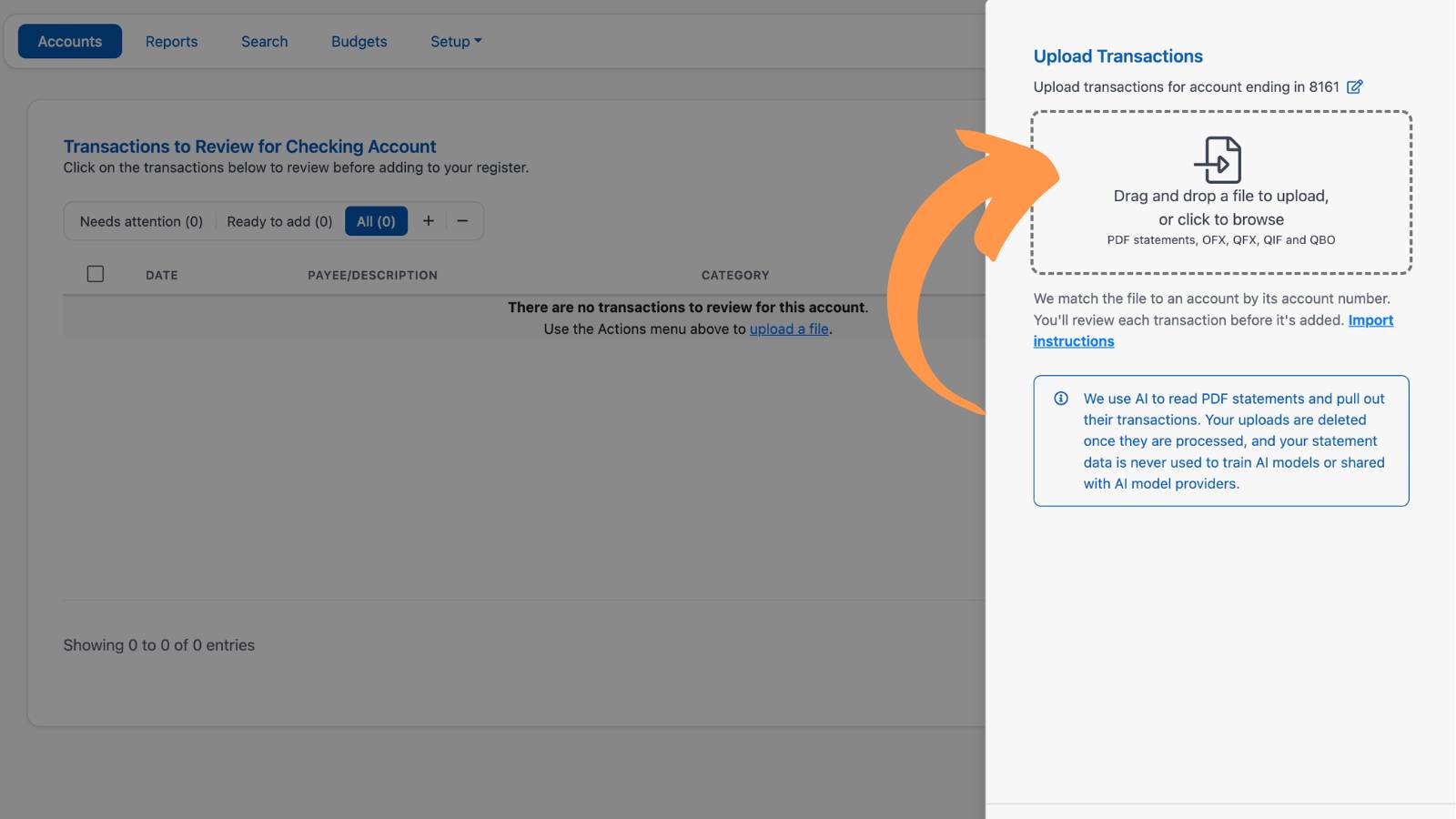The height and width of the screenshot is (819, 1456).
Task: Open the Setup dropdown menu
Action: pos(456,41)
